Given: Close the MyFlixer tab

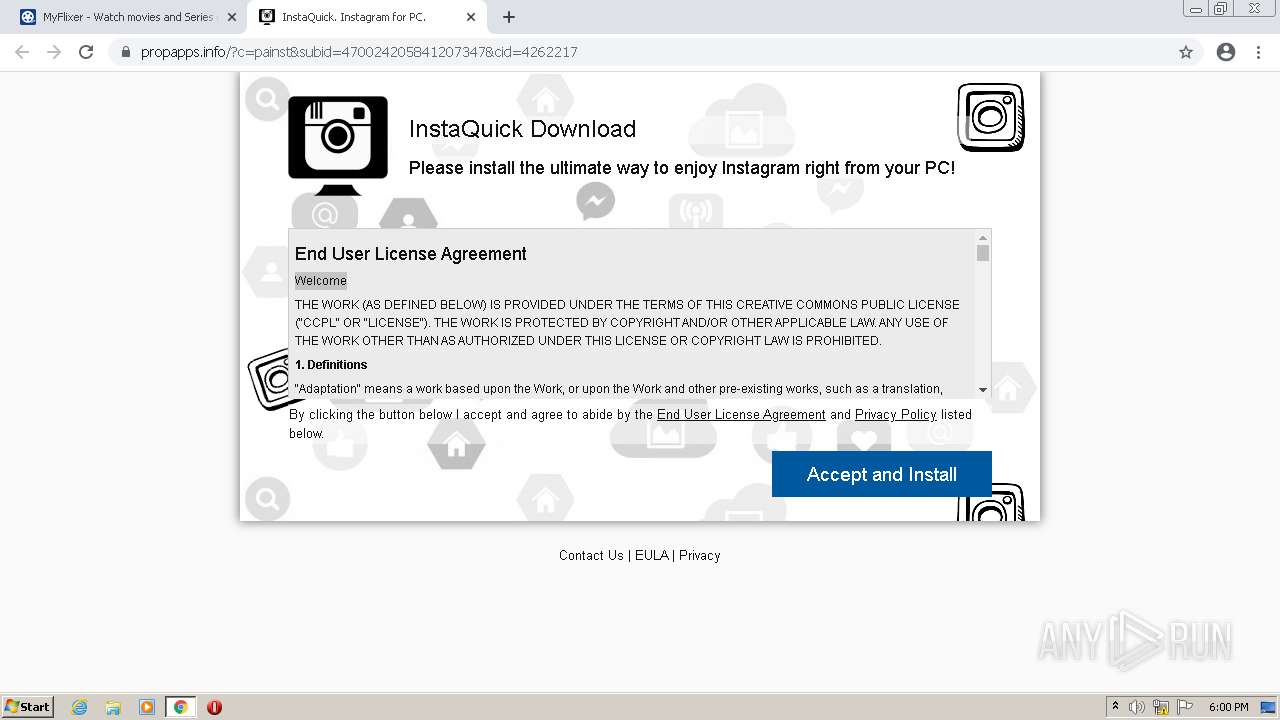Looking at the screenshot, I should [232, 17].
